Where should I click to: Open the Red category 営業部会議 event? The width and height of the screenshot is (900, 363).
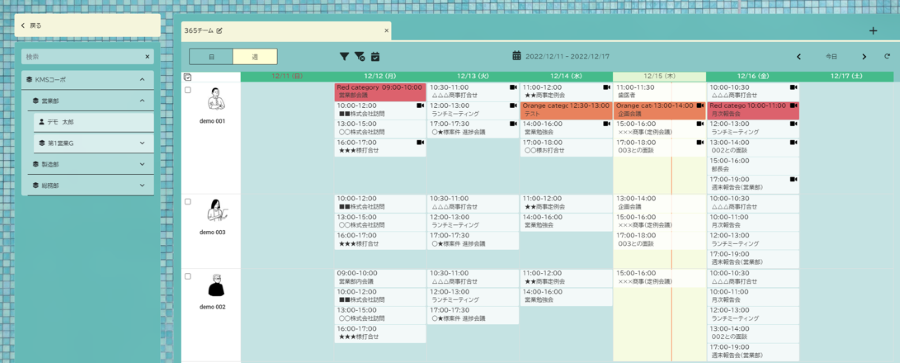pos(380,91)
